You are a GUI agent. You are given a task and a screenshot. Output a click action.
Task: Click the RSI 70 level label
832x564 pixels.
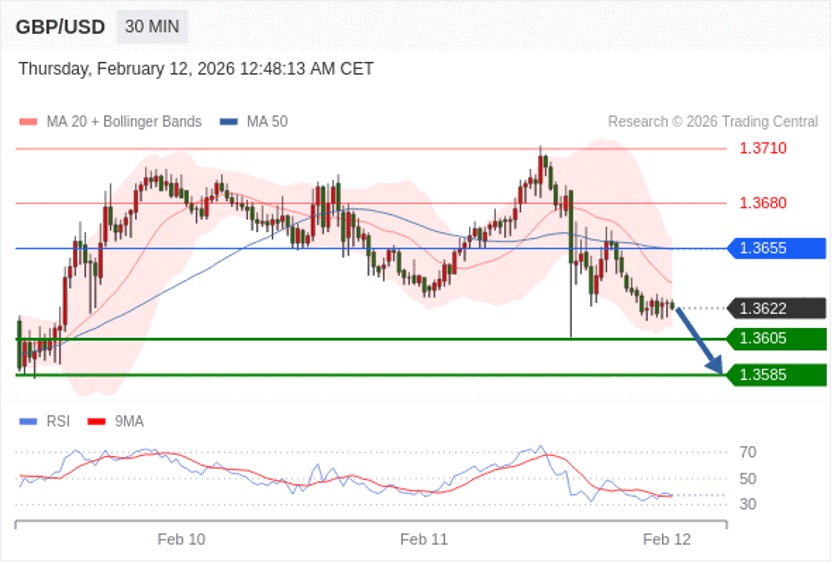747,453
